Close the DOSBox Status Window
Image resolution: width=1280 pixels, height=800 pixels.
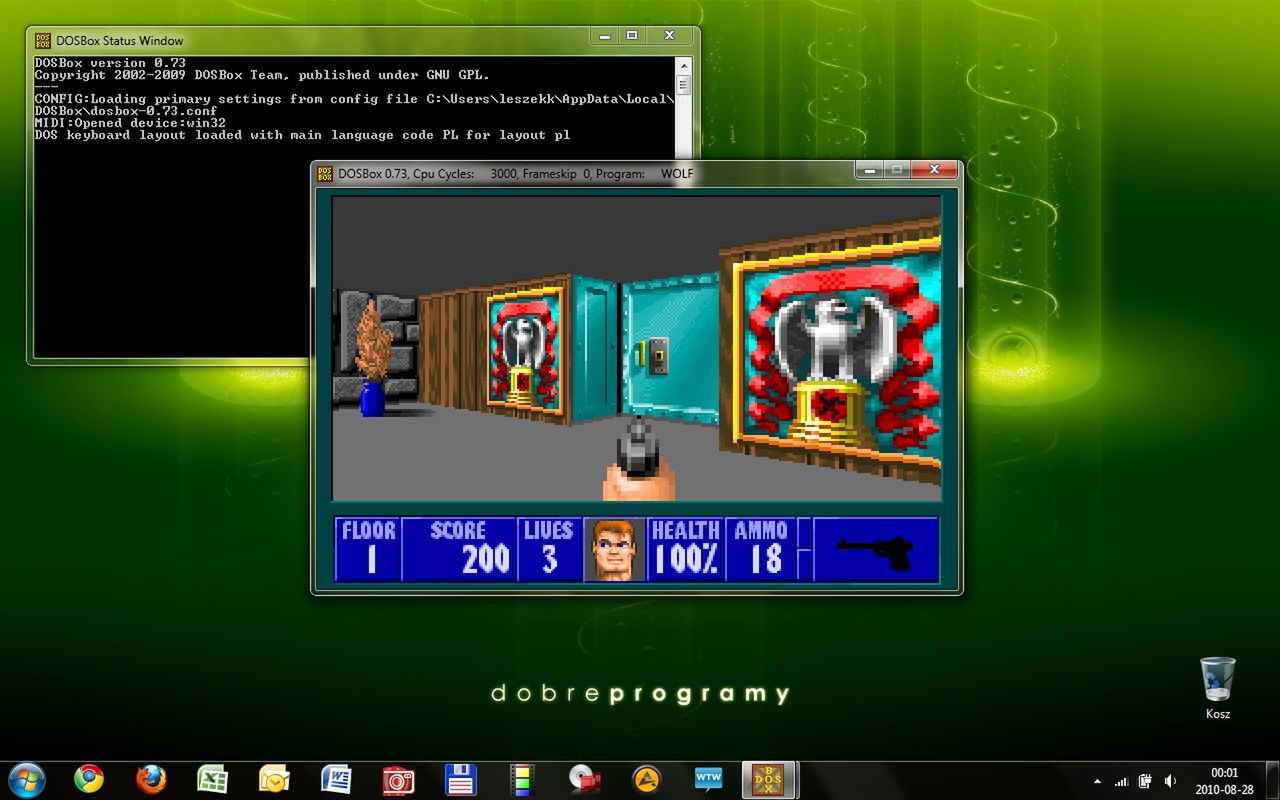tap(669, 36)
